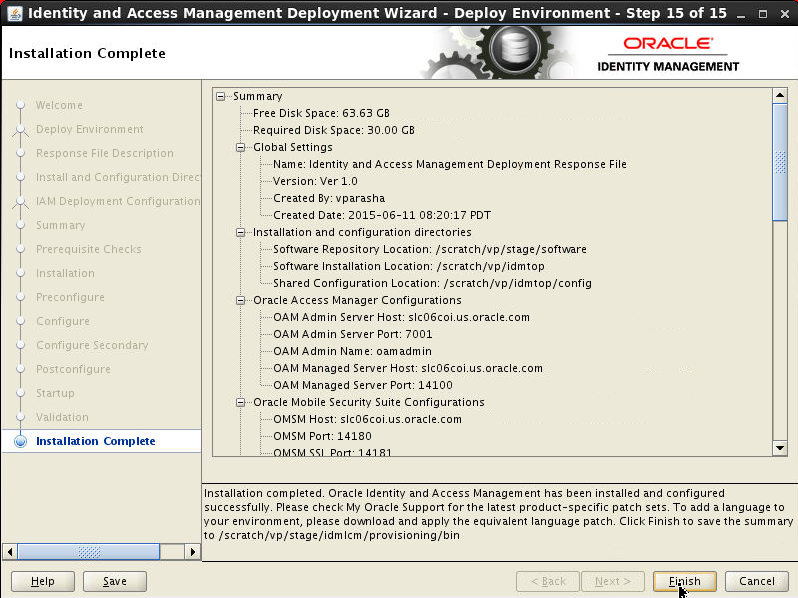Select the Install and Configuration Directory step
The image size is (798, 598).
[x=118, y=177]
